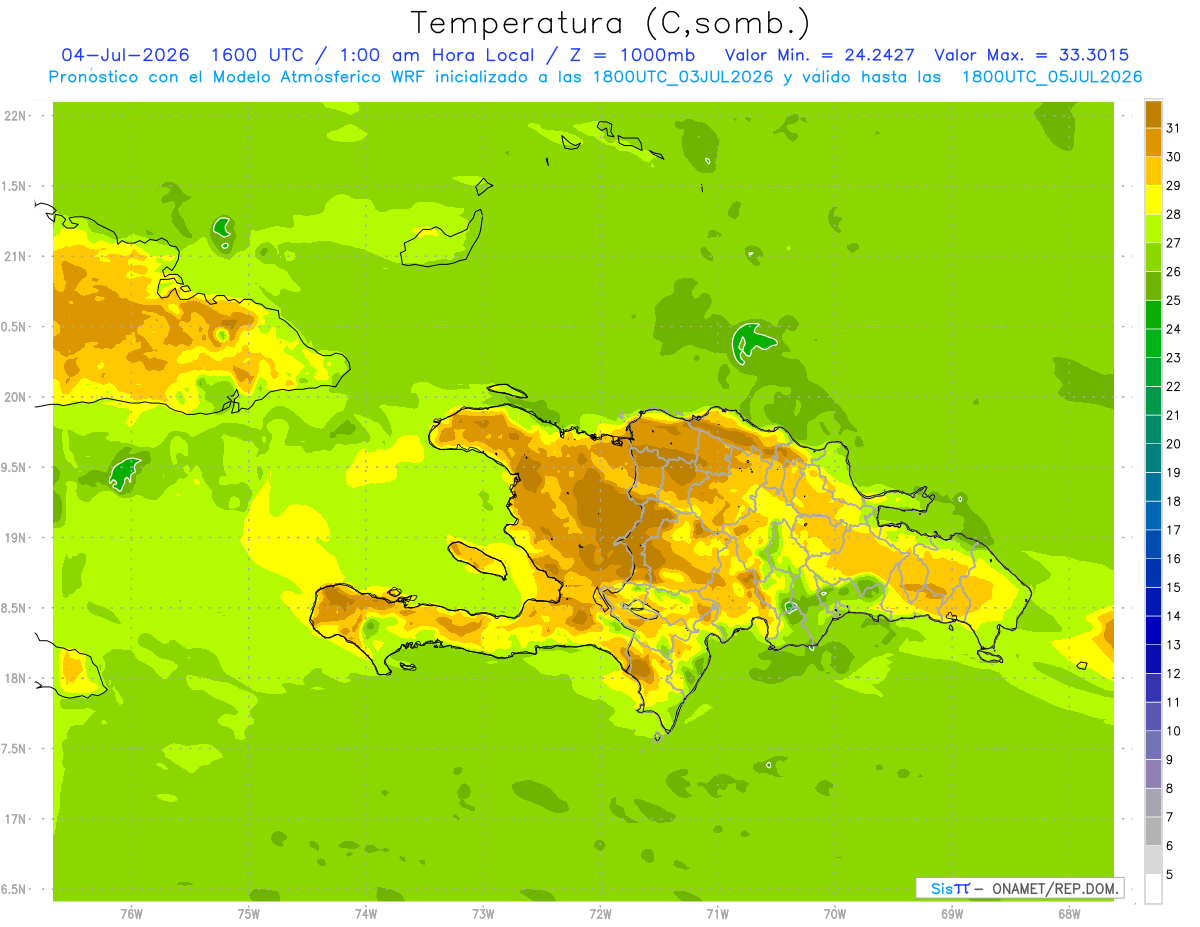Screen dimensions: 1200x927
Task: Click the colorbar label '19'
Action: tap(1174, 472)
